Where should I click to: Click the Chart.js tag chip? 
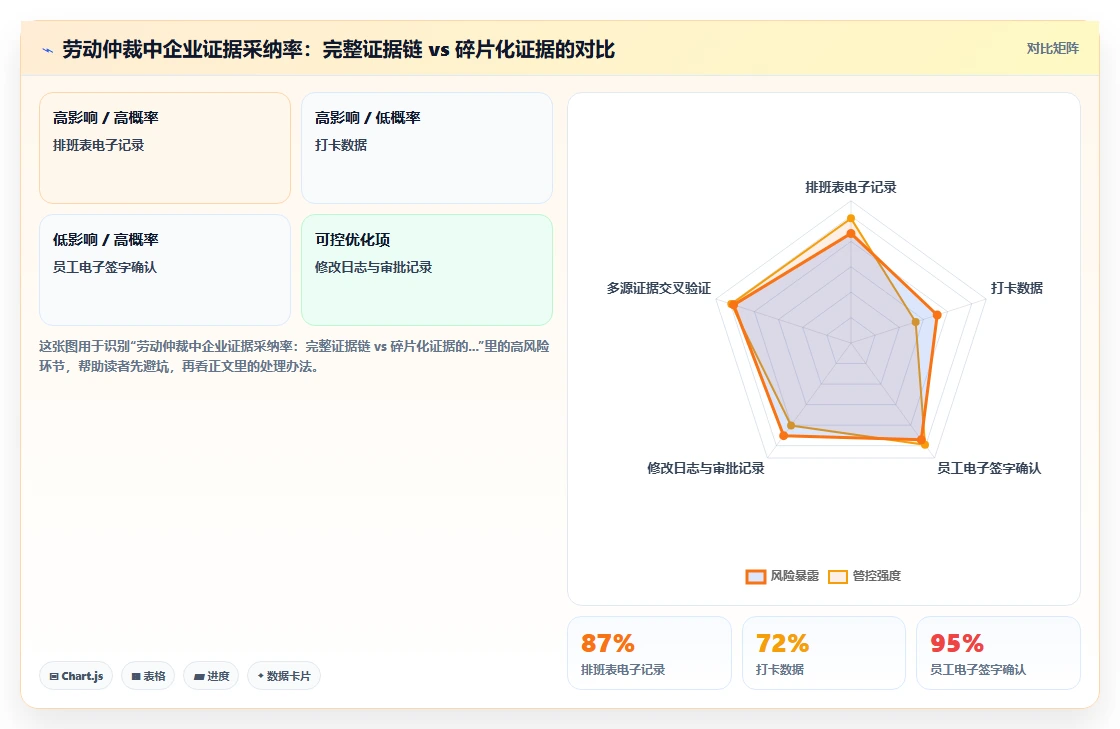click(76, 676)
